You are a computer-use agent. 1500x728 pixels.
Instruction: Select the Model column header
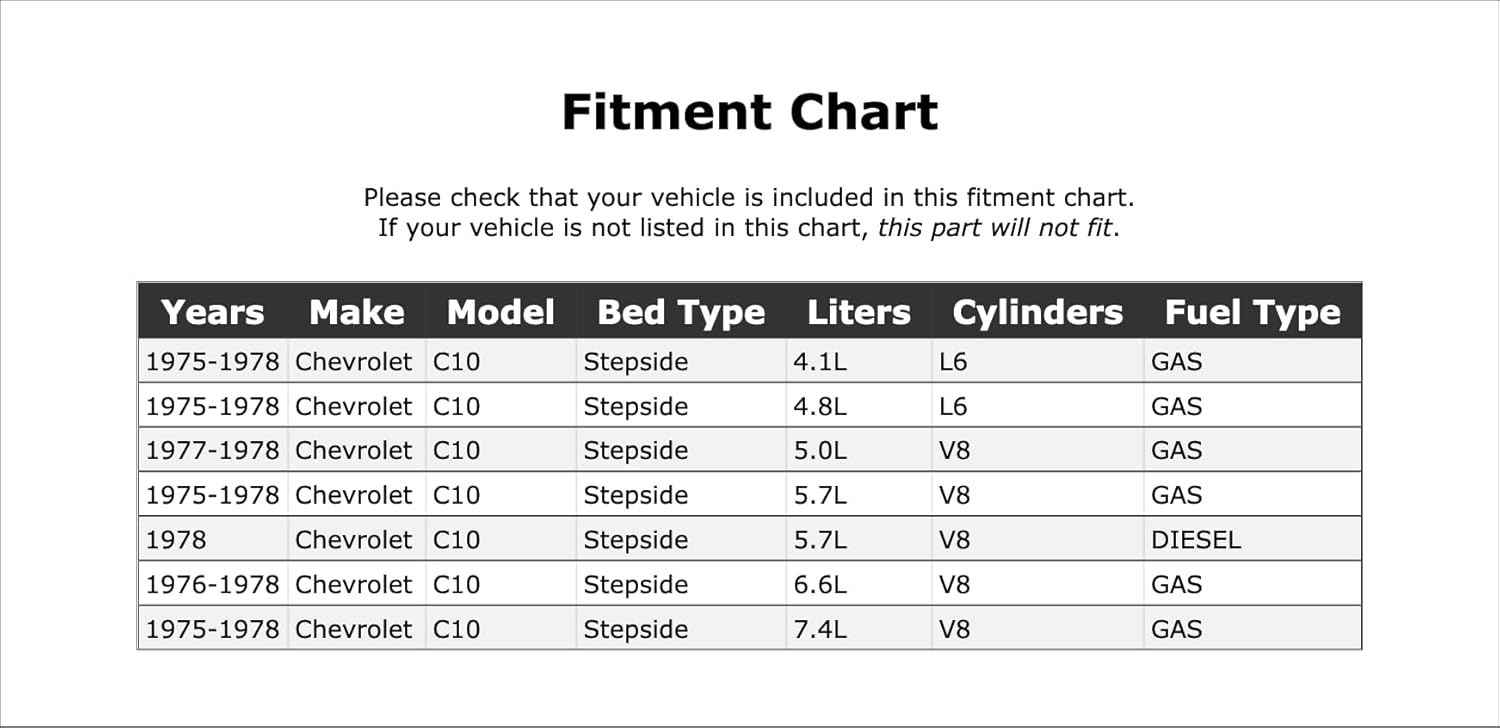coord(500,312)
